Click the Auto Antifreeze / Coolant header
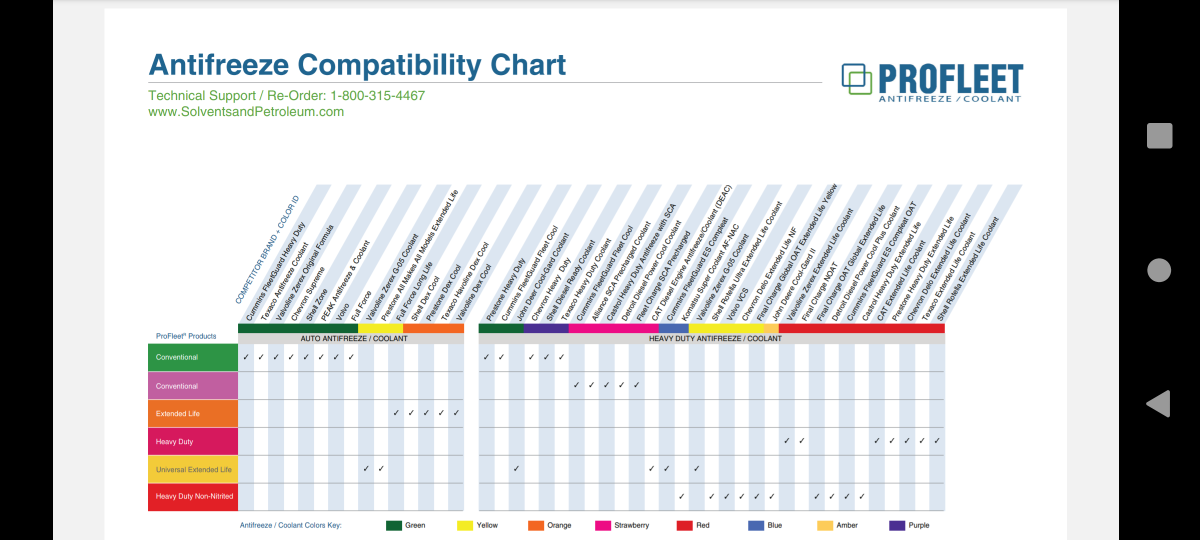This screenshot has width=1200, height=540. (351, 338)
